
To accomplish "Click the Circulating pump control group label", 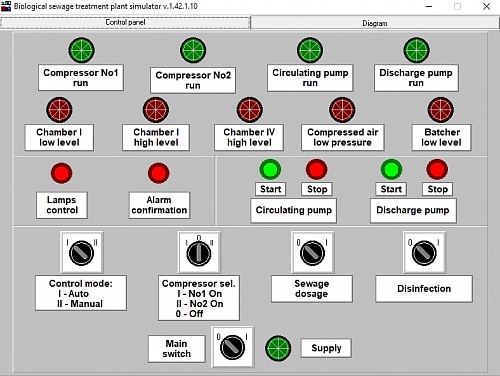I will point(294,210).
